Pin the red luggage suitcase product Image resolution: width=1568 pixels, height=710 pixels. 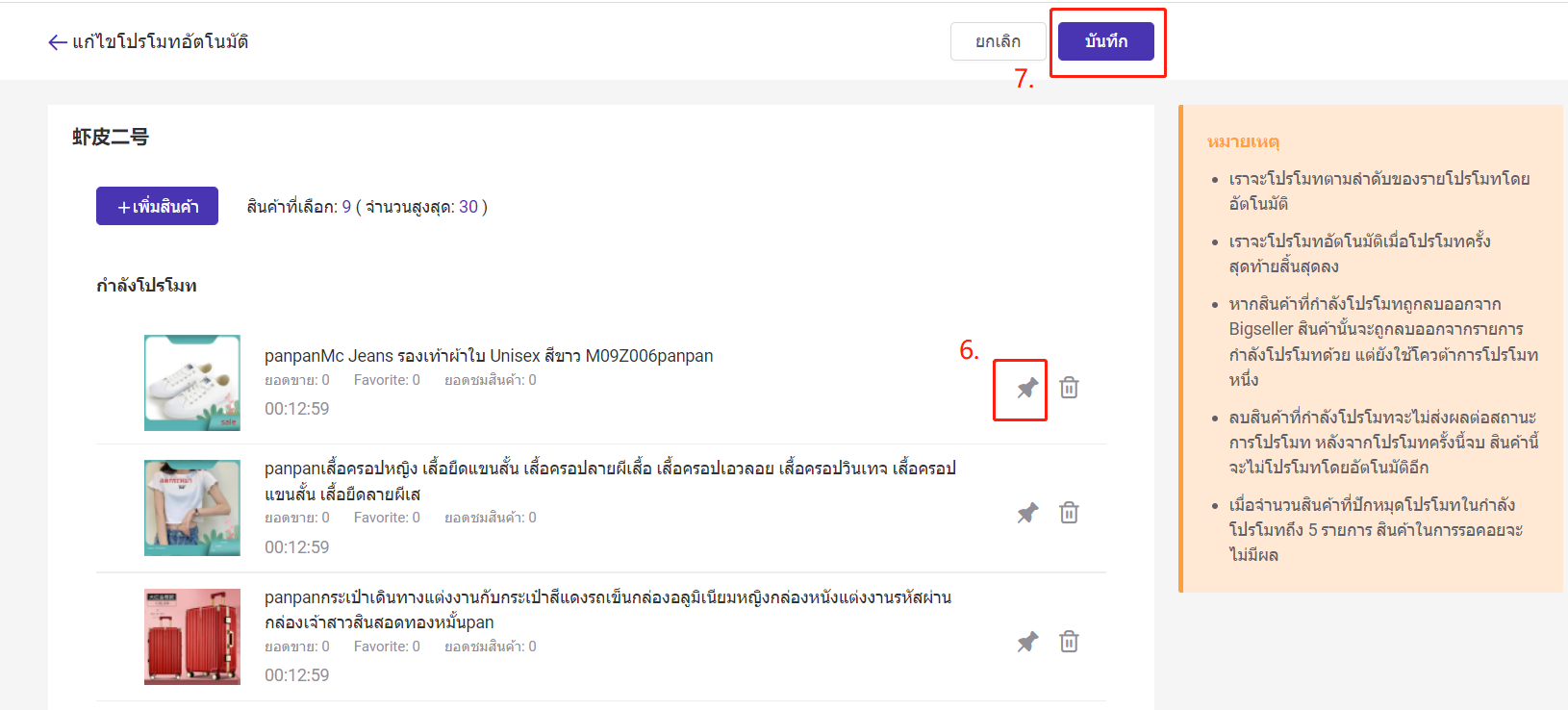[1027, 642]
